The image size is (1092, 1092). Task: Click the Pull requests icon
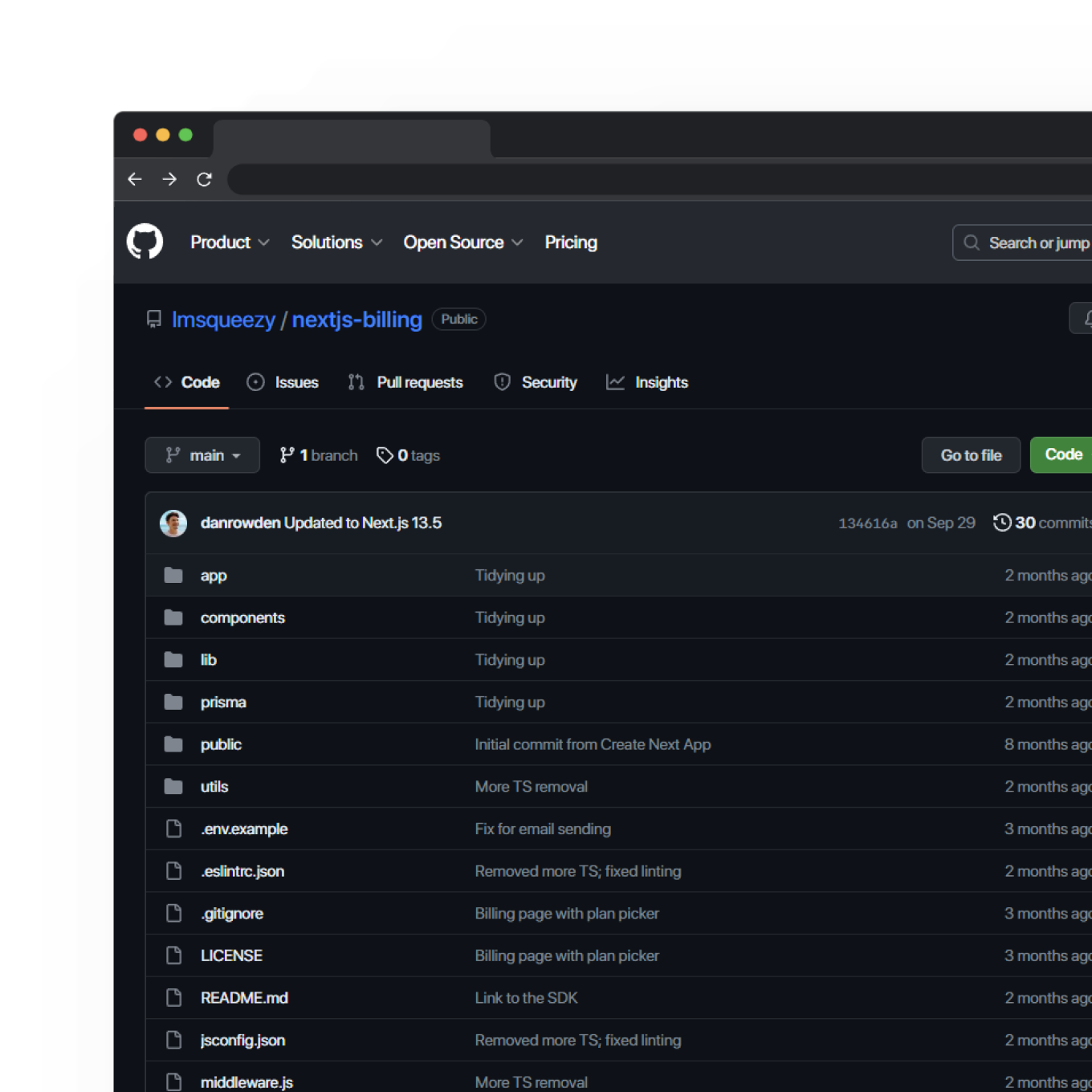point(356,382)
